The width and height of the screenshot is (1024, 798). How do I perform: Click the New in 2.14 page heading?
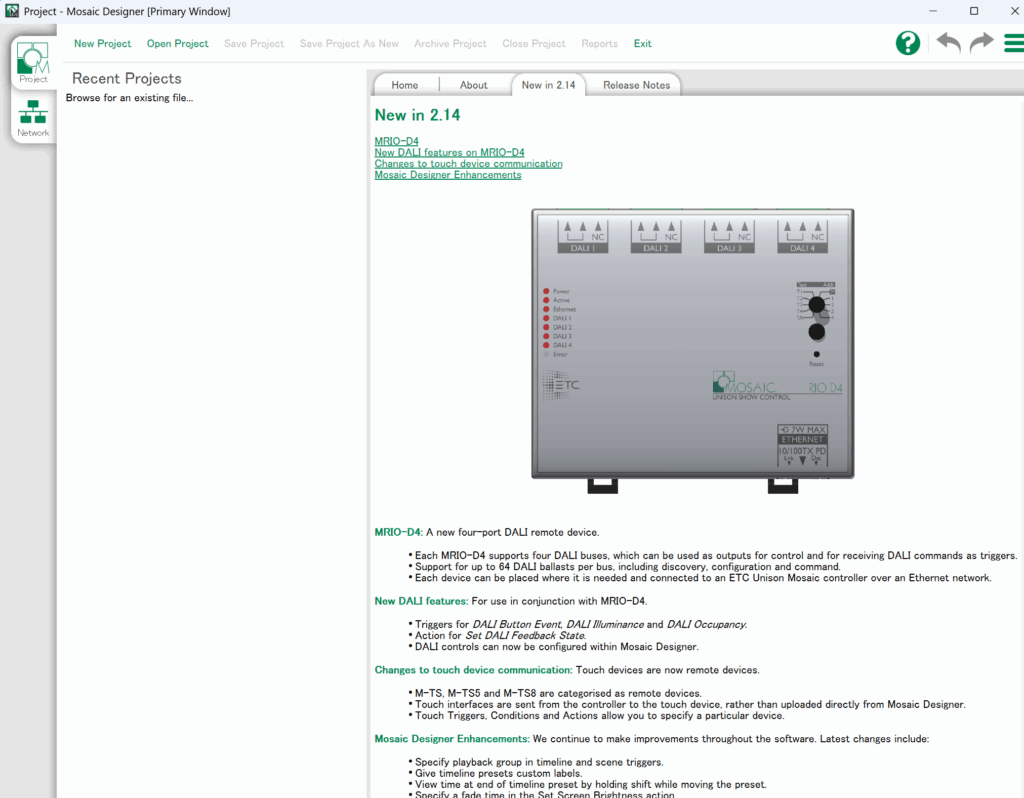point(417,115)
